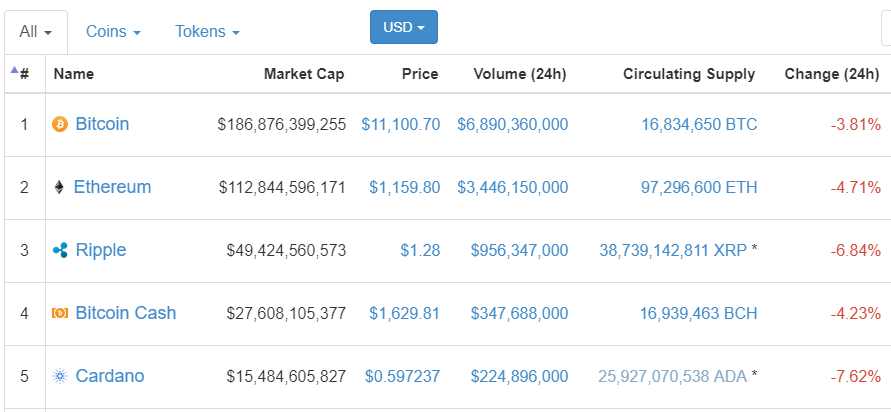Sort by rank using the # column arrow
The width and height of the screenshot is (891, 412).
click(20, 73)
